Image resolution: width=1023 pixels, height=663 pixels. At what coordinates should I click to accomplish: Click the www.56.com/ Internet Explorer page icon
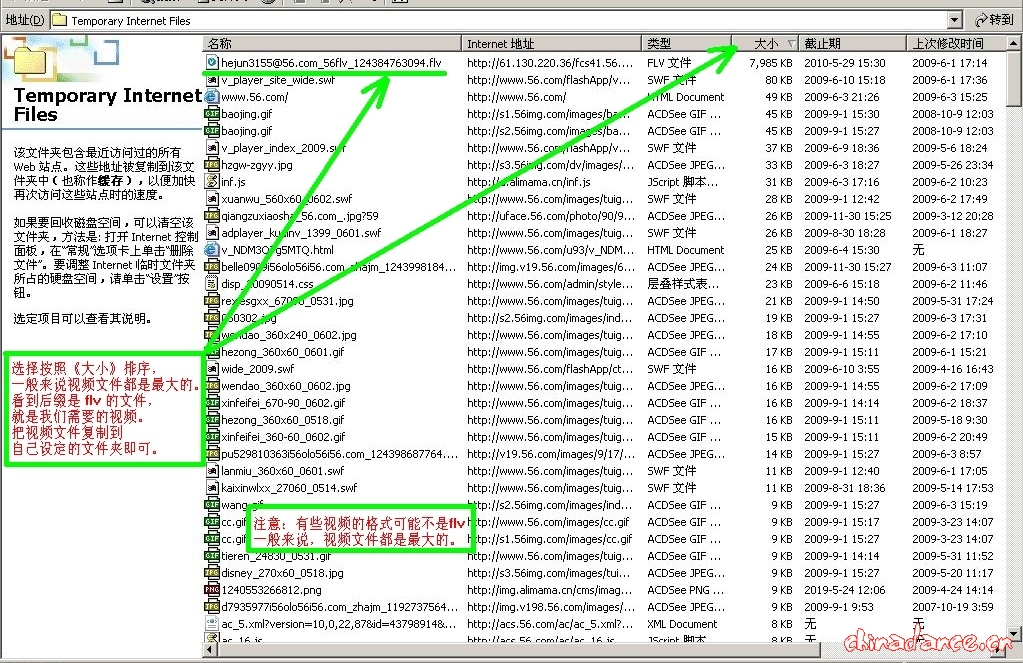click(212, 97)
